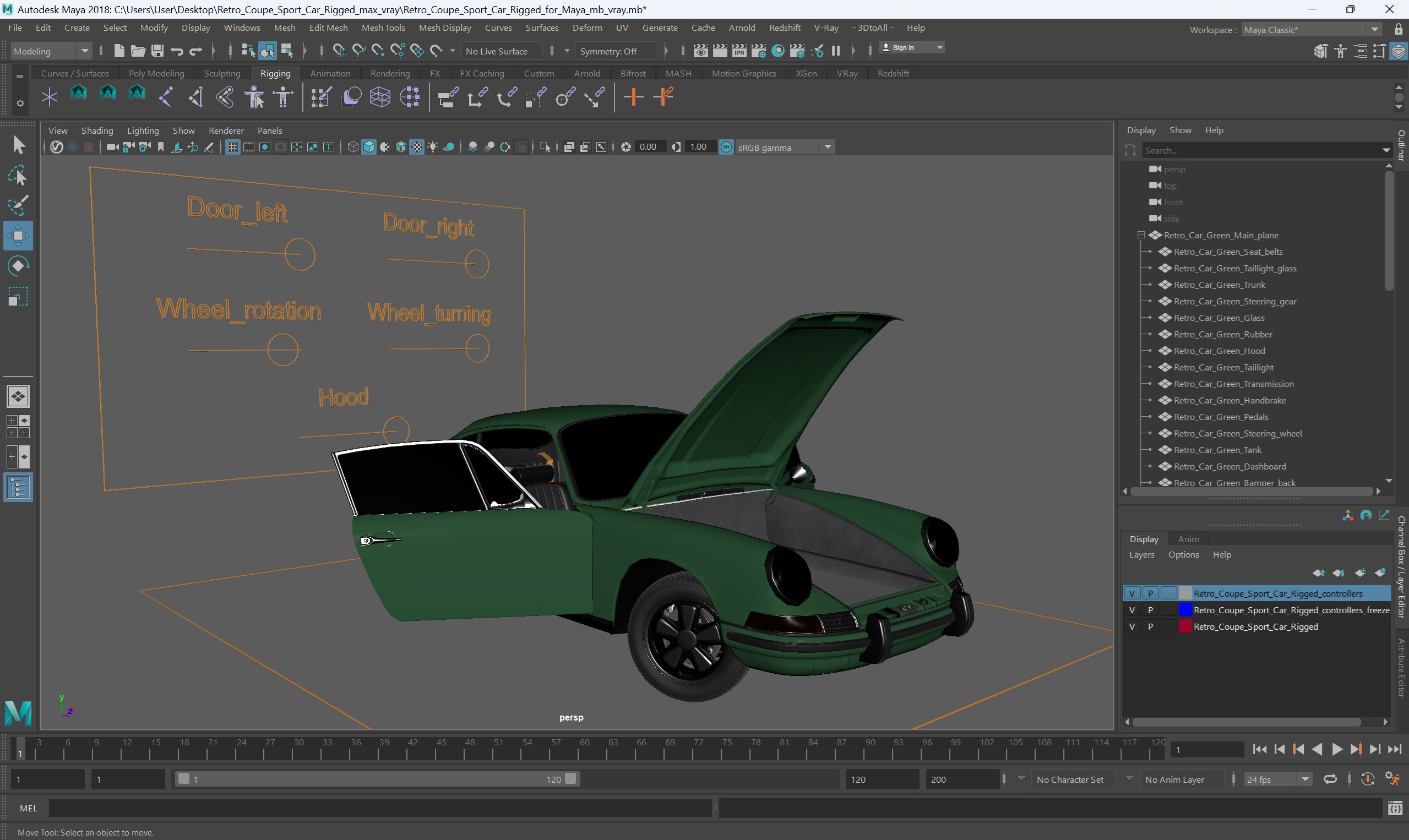1409x840 pixels.
Task: Open the Mesh Tools menu
Action: pyautogui.click(x=383, y=28)
